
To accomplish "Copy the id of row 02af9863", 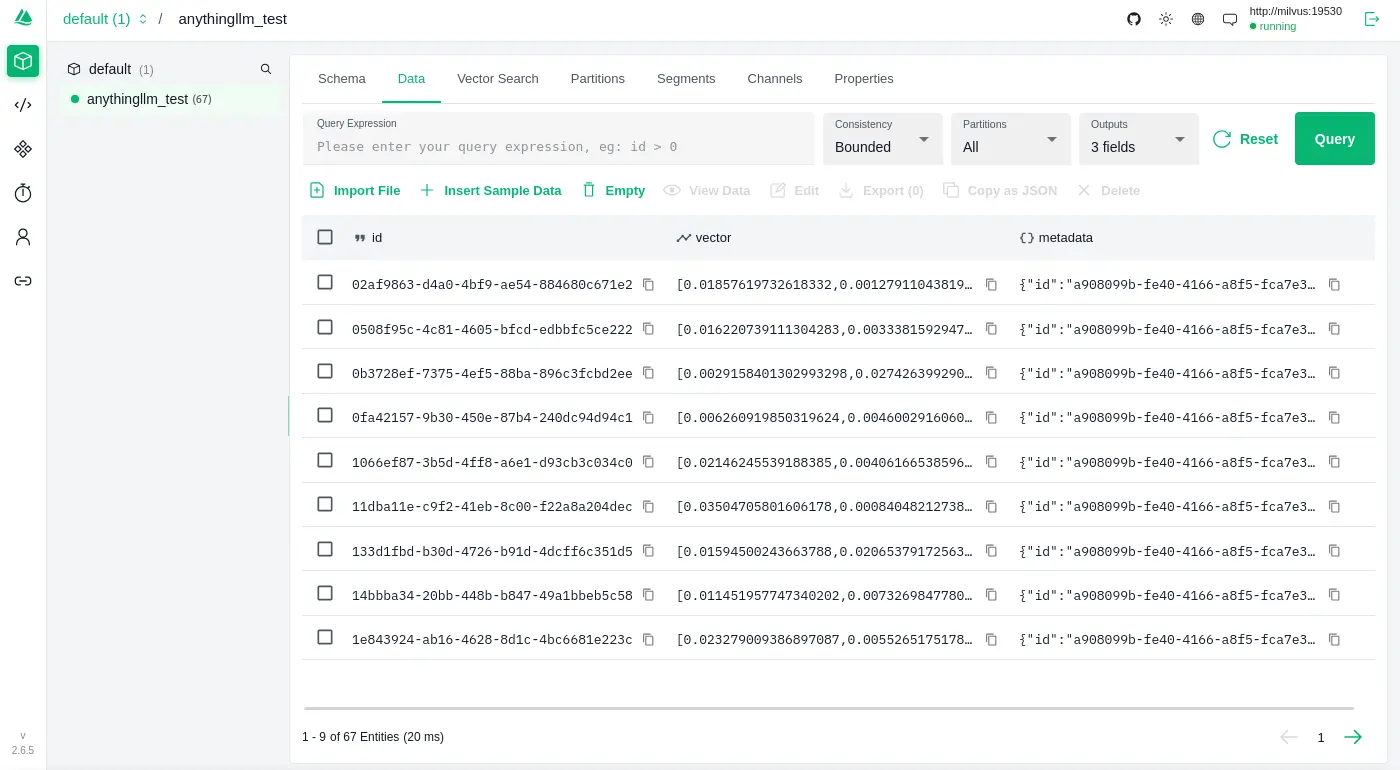I will [648, 284].
